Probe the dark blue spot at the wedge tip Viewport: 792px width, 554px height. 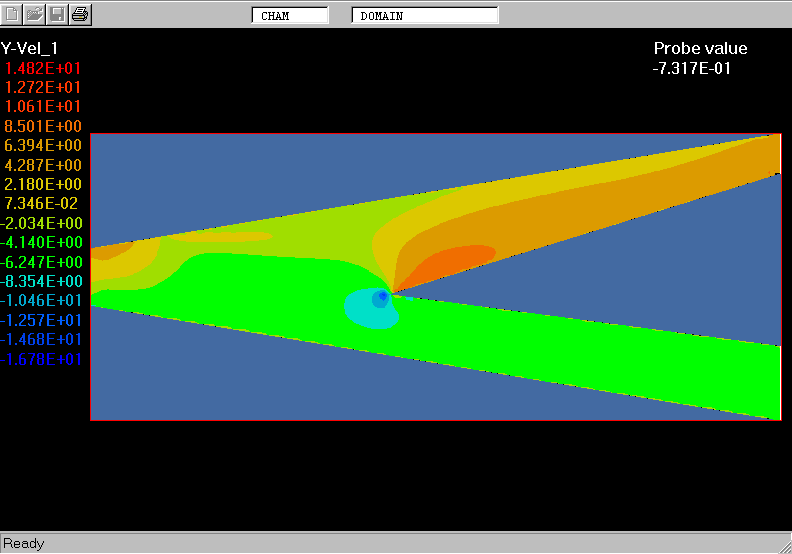pos(382,296)
